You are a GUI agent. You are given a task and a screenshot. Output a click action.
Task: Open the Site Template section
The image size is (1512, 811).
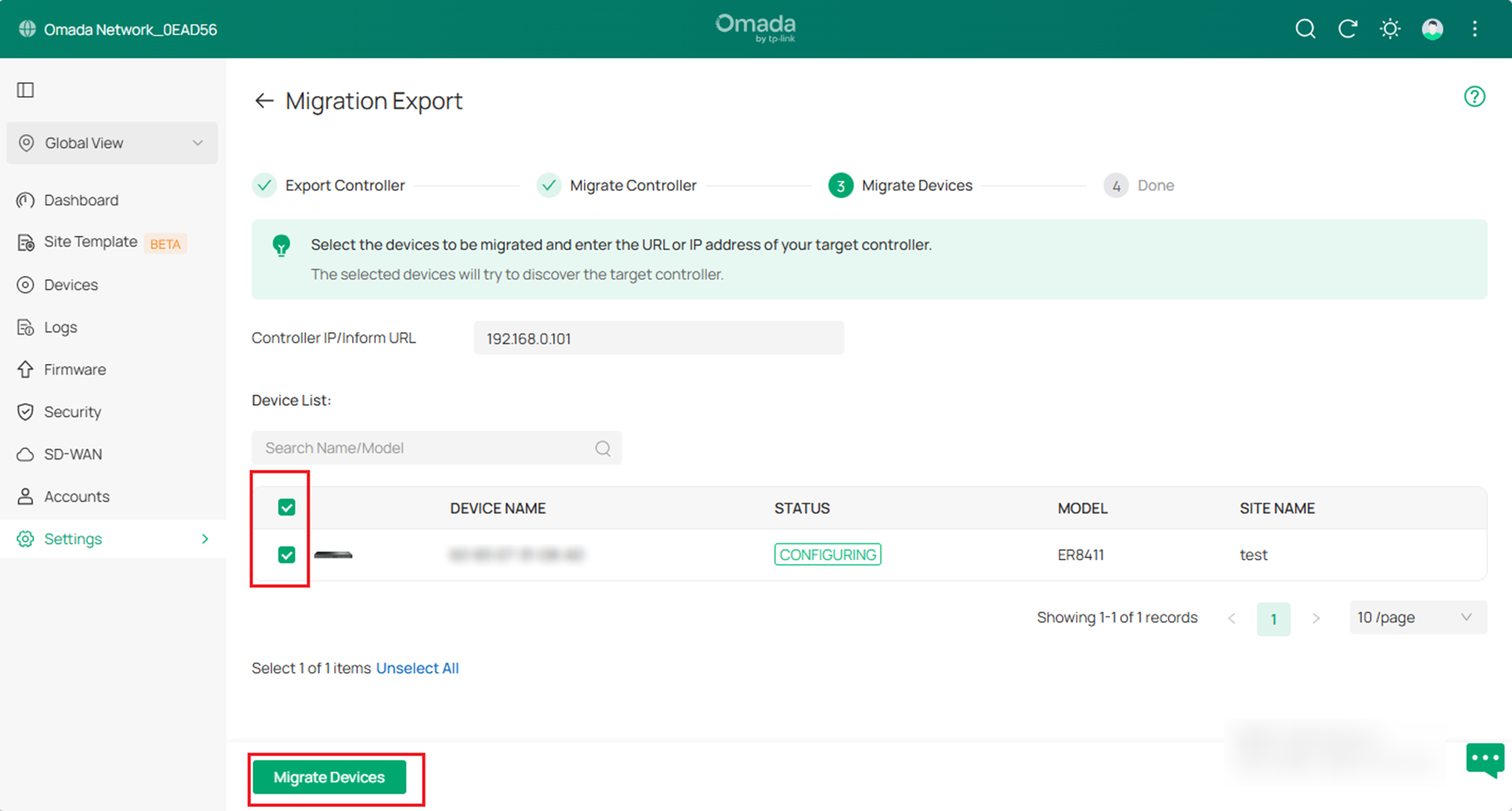coord(90,241)
